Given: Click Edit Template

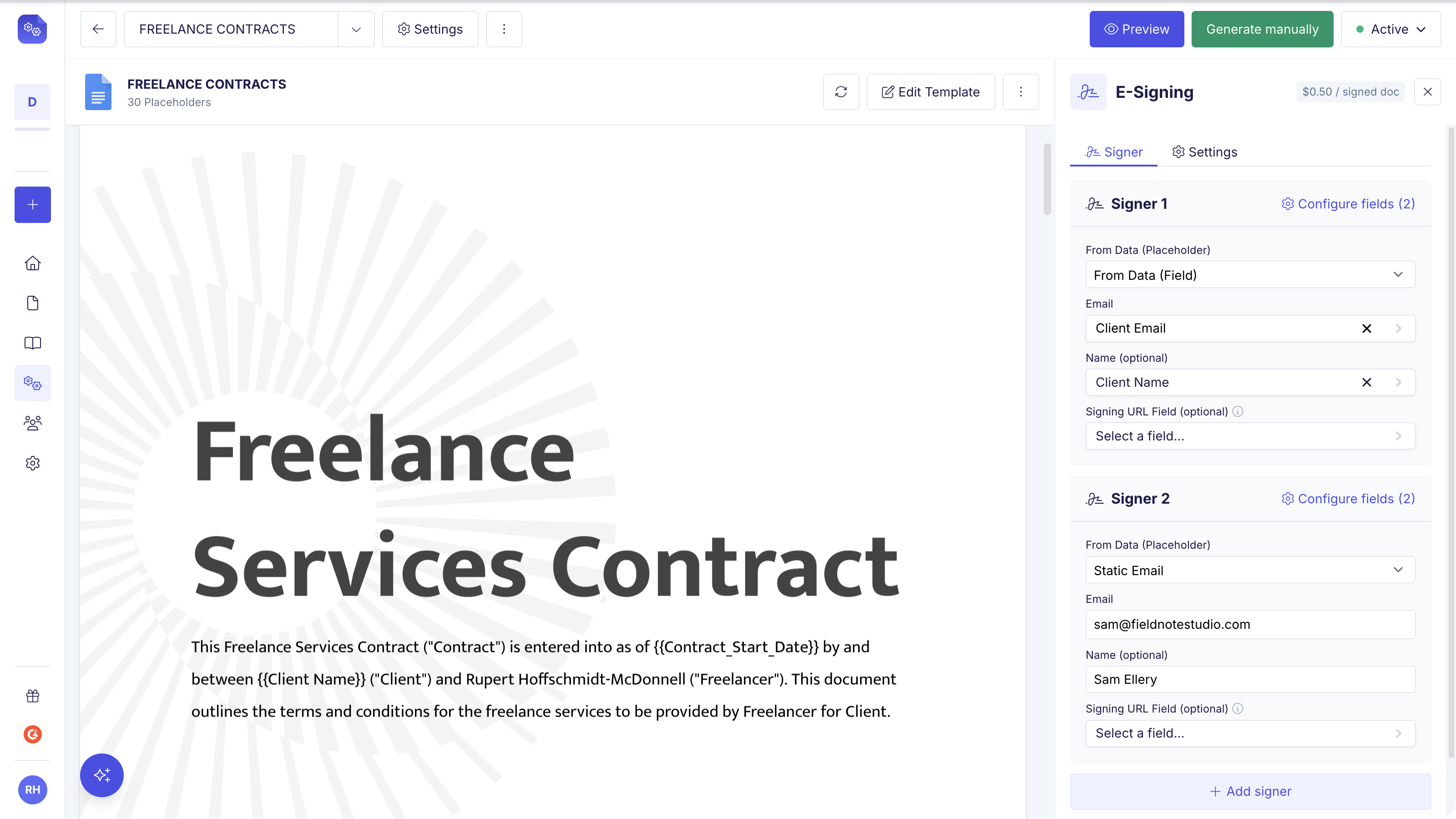Looking at the screenshot, I should click(931, 91).
